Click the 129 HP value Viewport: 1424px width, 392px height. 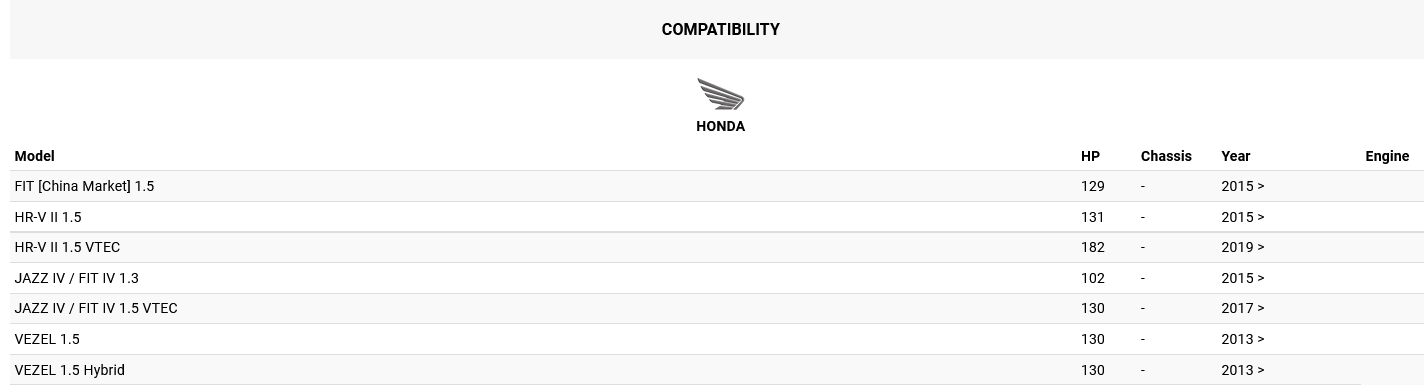coord(1092,186)
